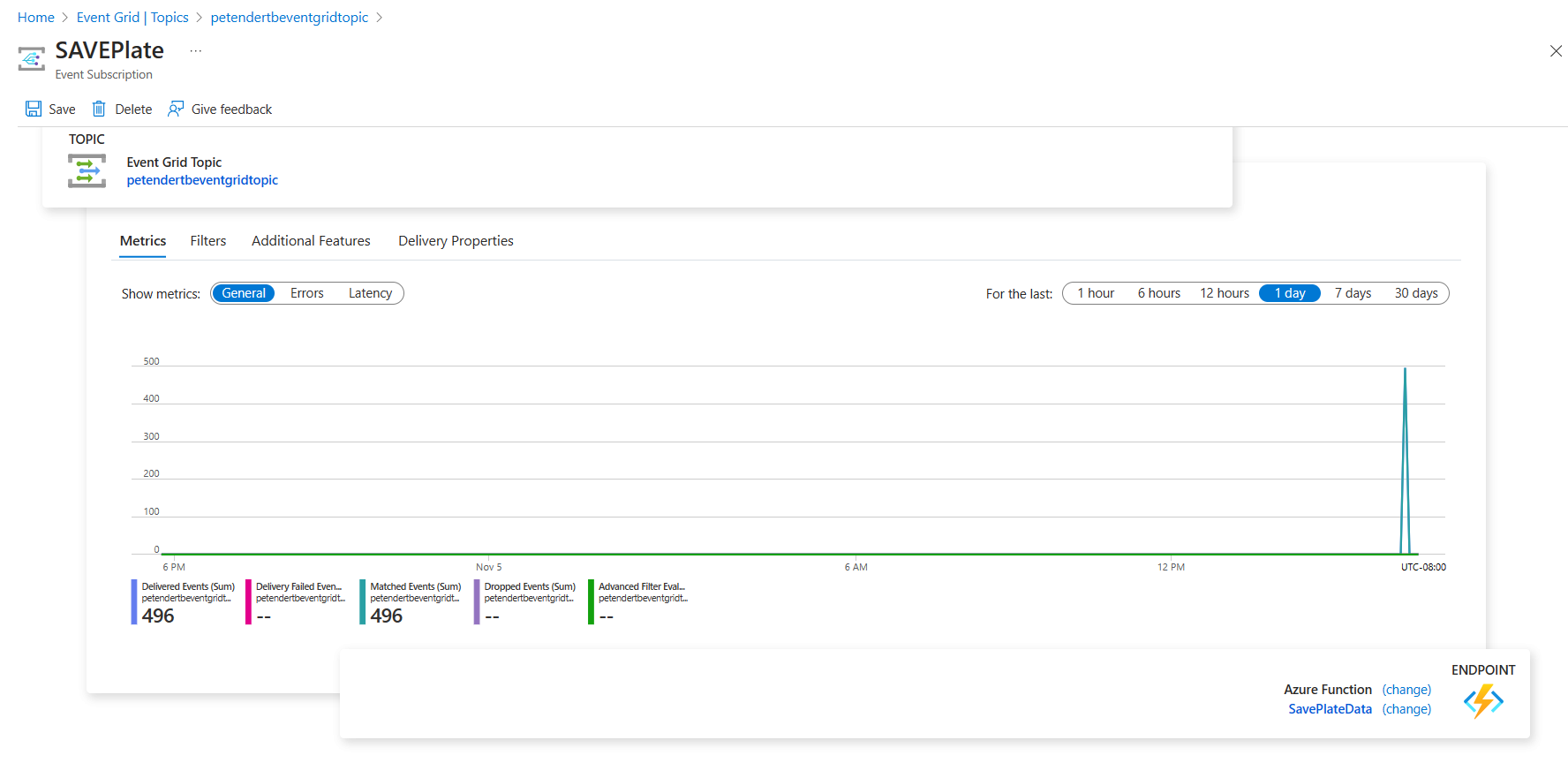This screenshot has height=763, width=1568.
Task: Click the Give feedback person icon
Action: (176, 109)
